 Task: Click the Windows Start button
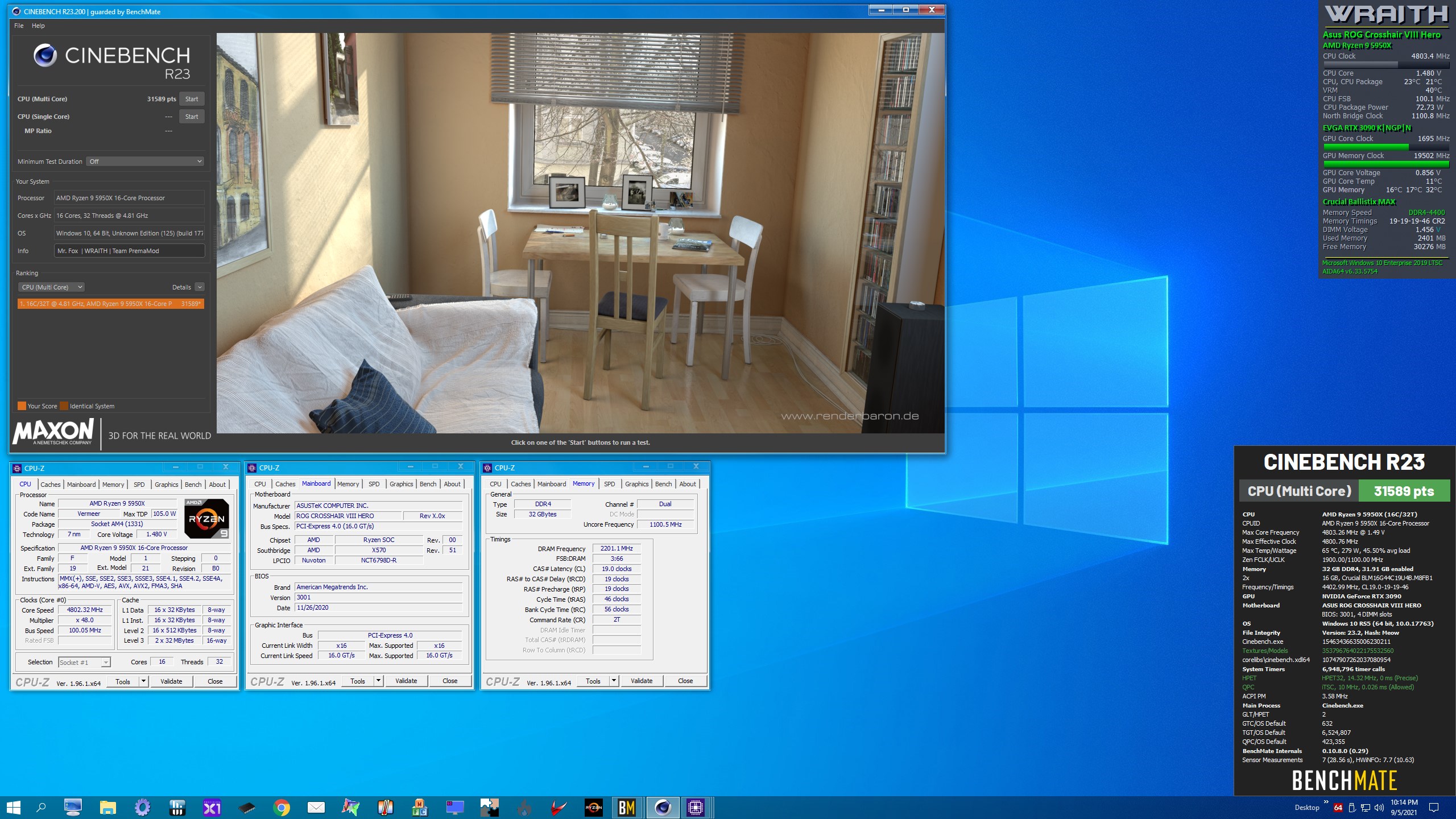13,808
